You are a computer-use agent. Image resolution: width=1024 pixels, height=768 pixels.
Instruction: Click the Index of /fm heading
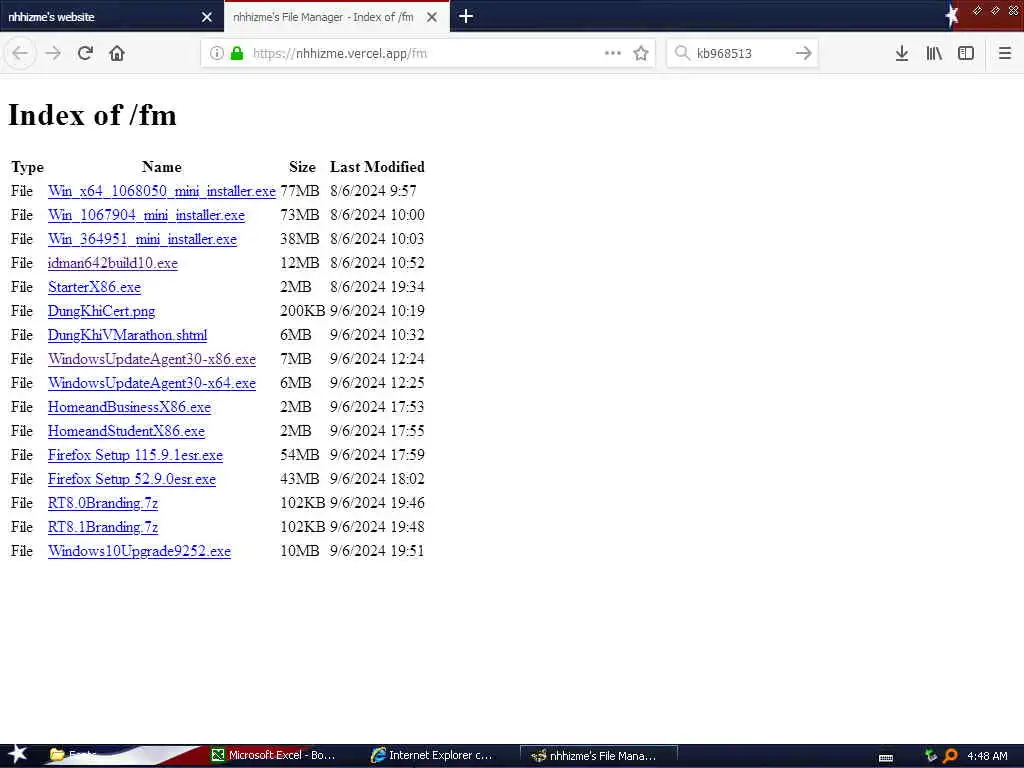pos(92,115)
